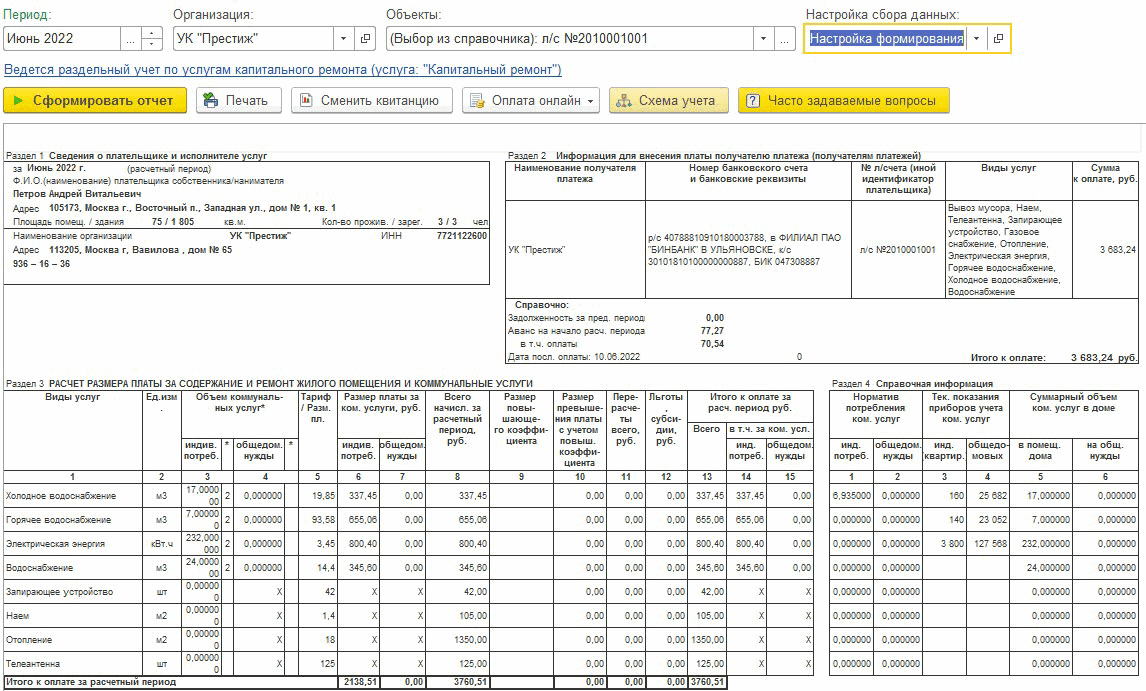Image resolution: width=1146 pixels, height=691 pixels.
Task: Select the tariff value 93,58 for hot water
Action: [323, 520]
